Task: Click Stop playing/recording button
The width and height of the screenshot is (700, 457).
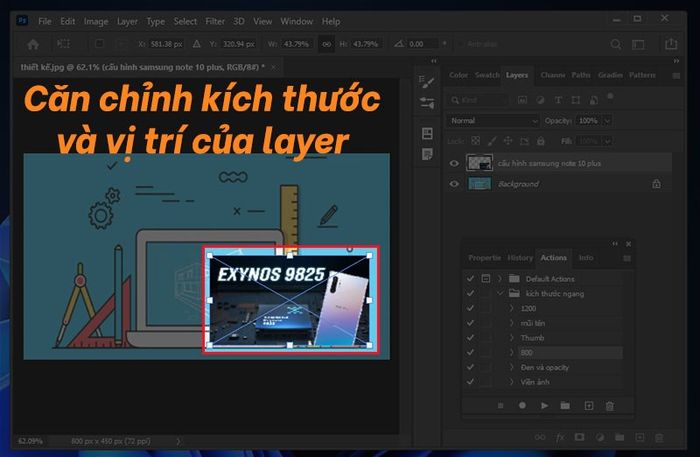Action: pyautogui.click(x=500, y=406)
